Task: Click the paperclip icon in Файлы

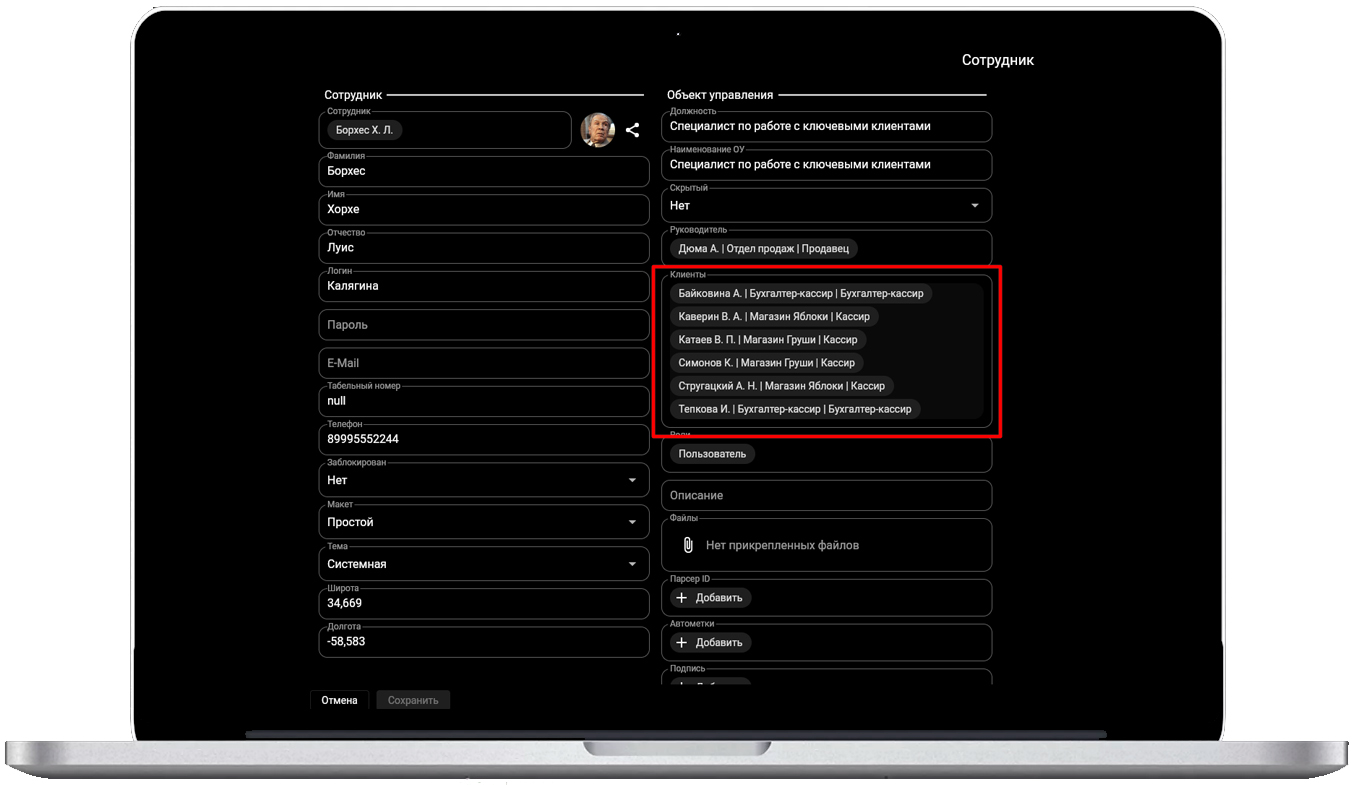Action: click(x=688, y=545)
